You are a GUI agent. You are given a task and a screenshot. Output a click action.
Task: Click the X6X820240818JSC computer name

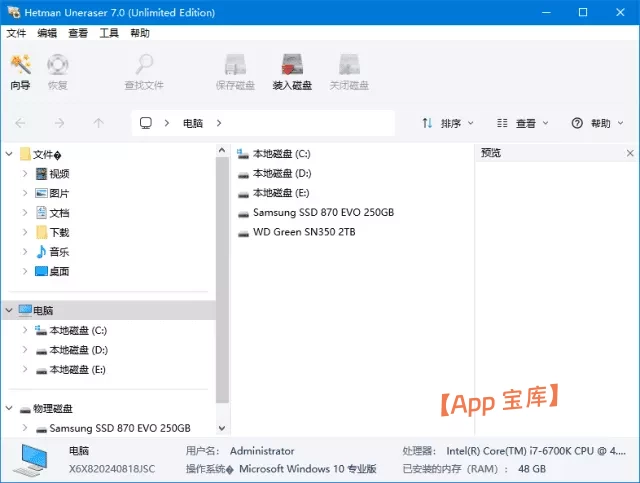tap(112, 469)
